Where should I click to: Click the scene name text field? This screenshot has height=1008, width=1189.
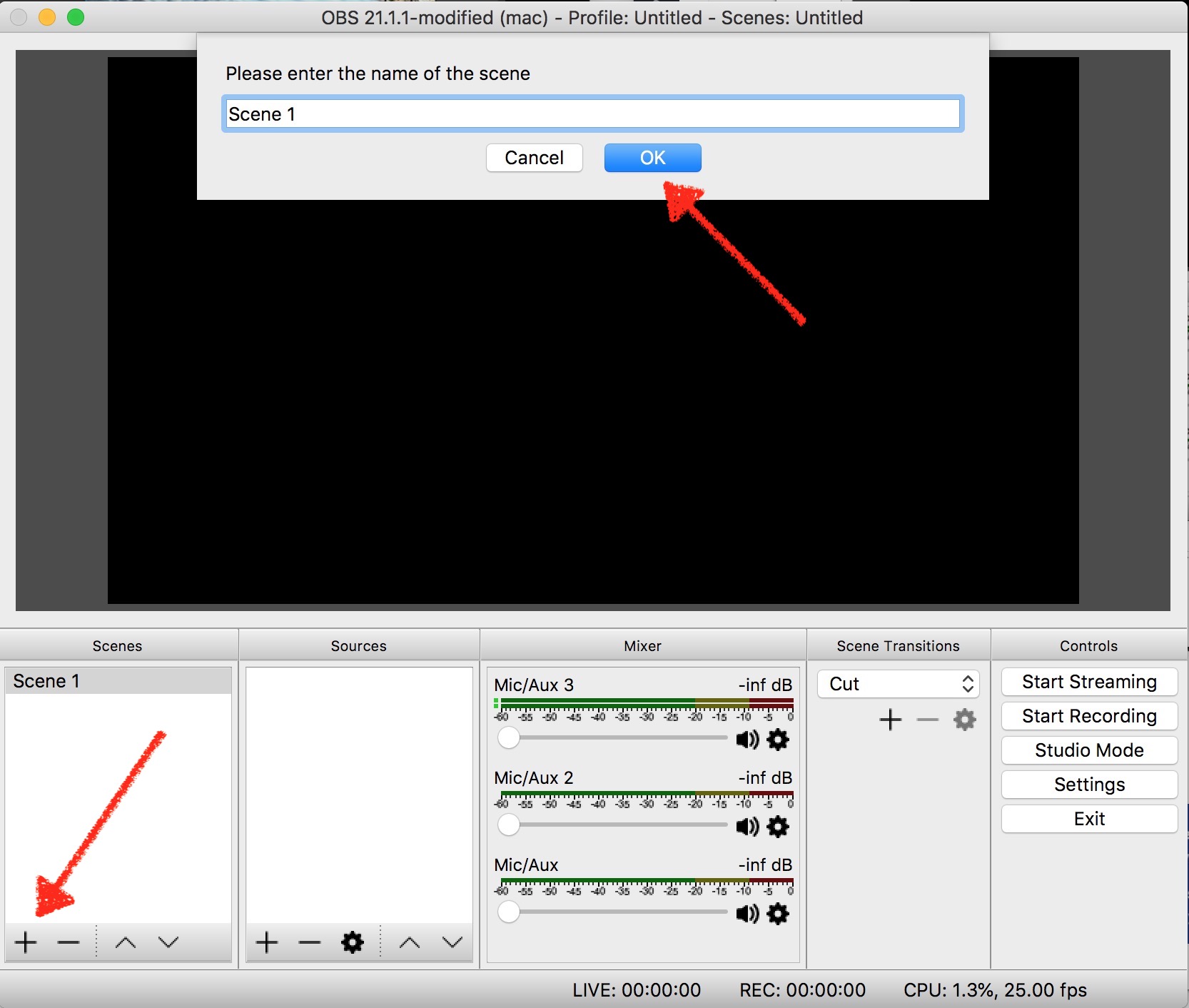[x=593, y=114]
